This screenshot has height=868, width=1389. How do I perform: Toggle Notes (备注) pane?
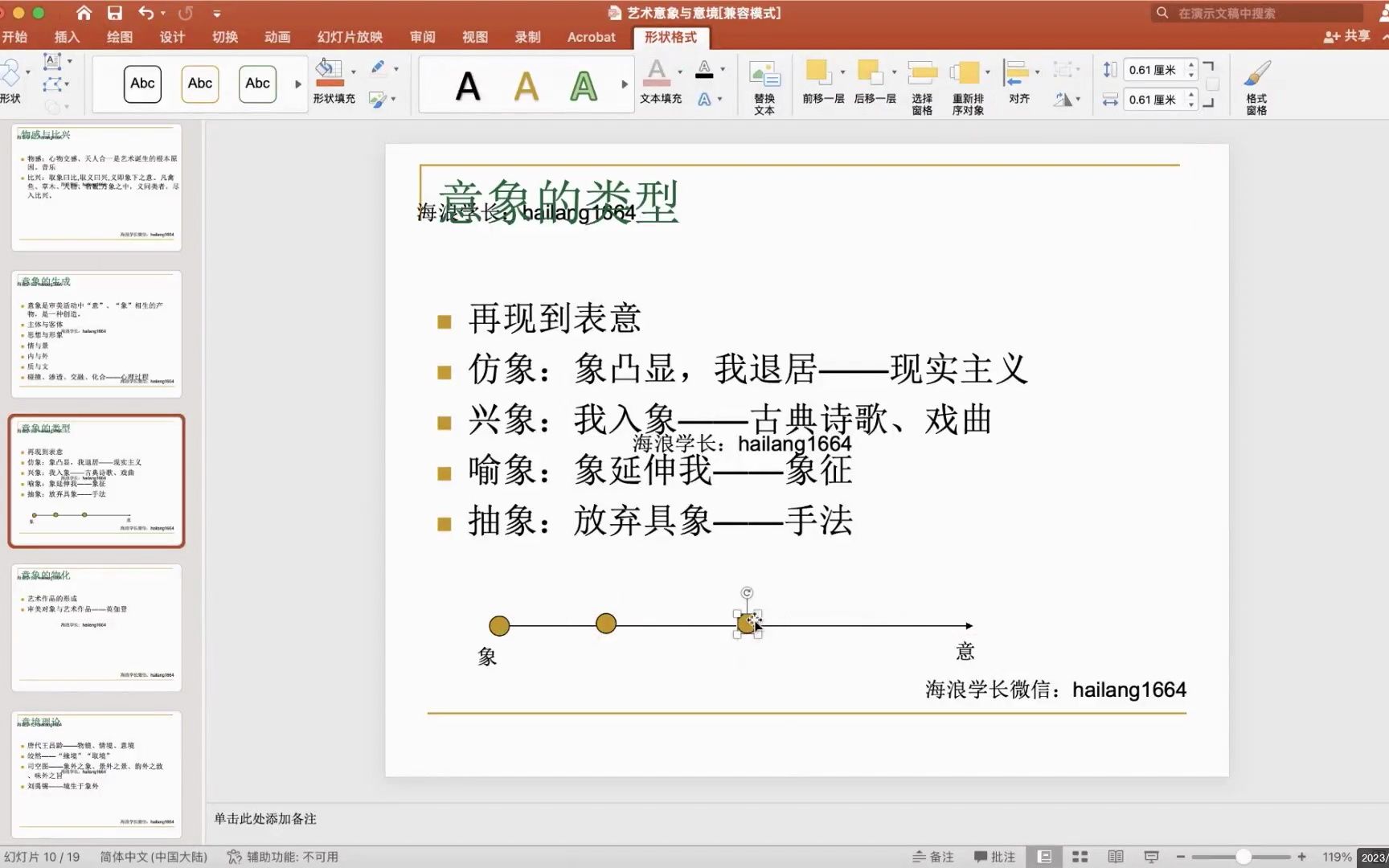[x=932, y=857]
